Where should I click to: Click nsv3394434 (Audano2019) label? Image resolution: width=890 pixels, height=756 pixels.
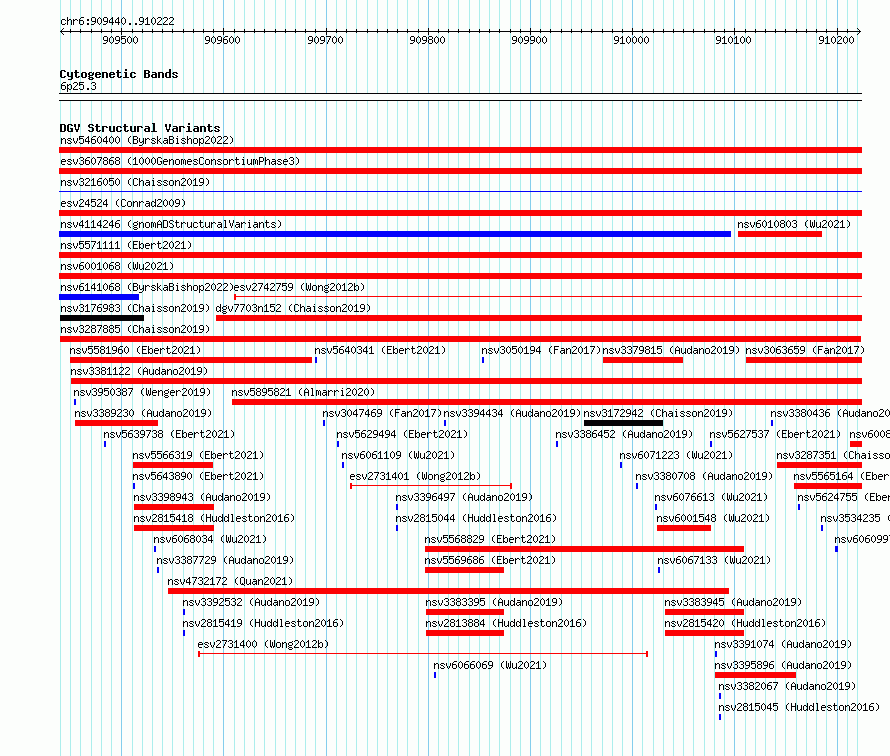tap(512, 413)
